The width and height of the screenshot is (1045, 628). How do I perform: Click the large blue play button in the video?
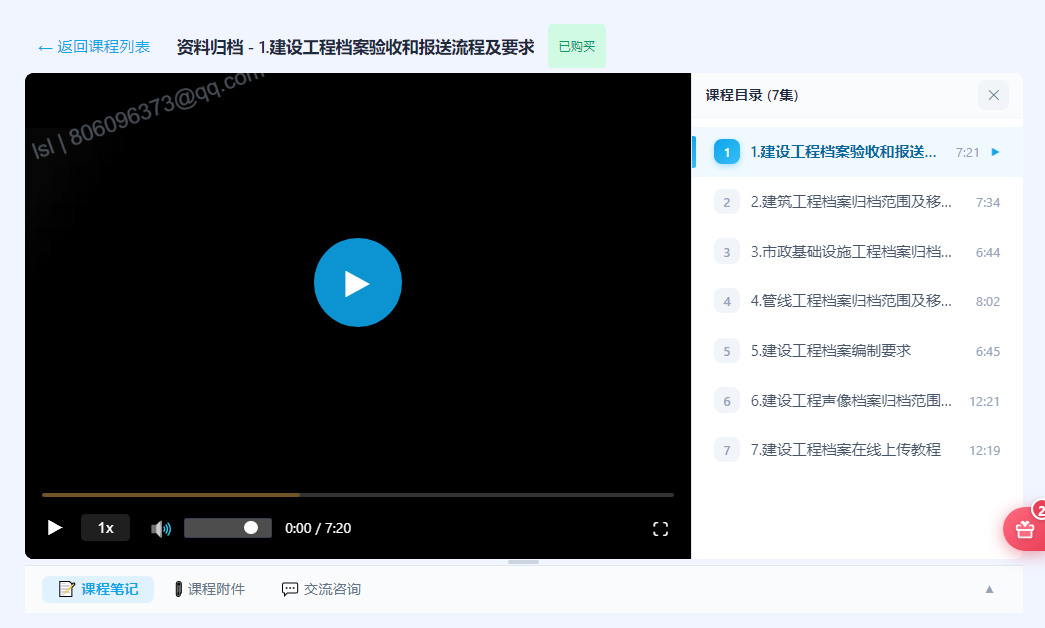[x=358, y=283]
